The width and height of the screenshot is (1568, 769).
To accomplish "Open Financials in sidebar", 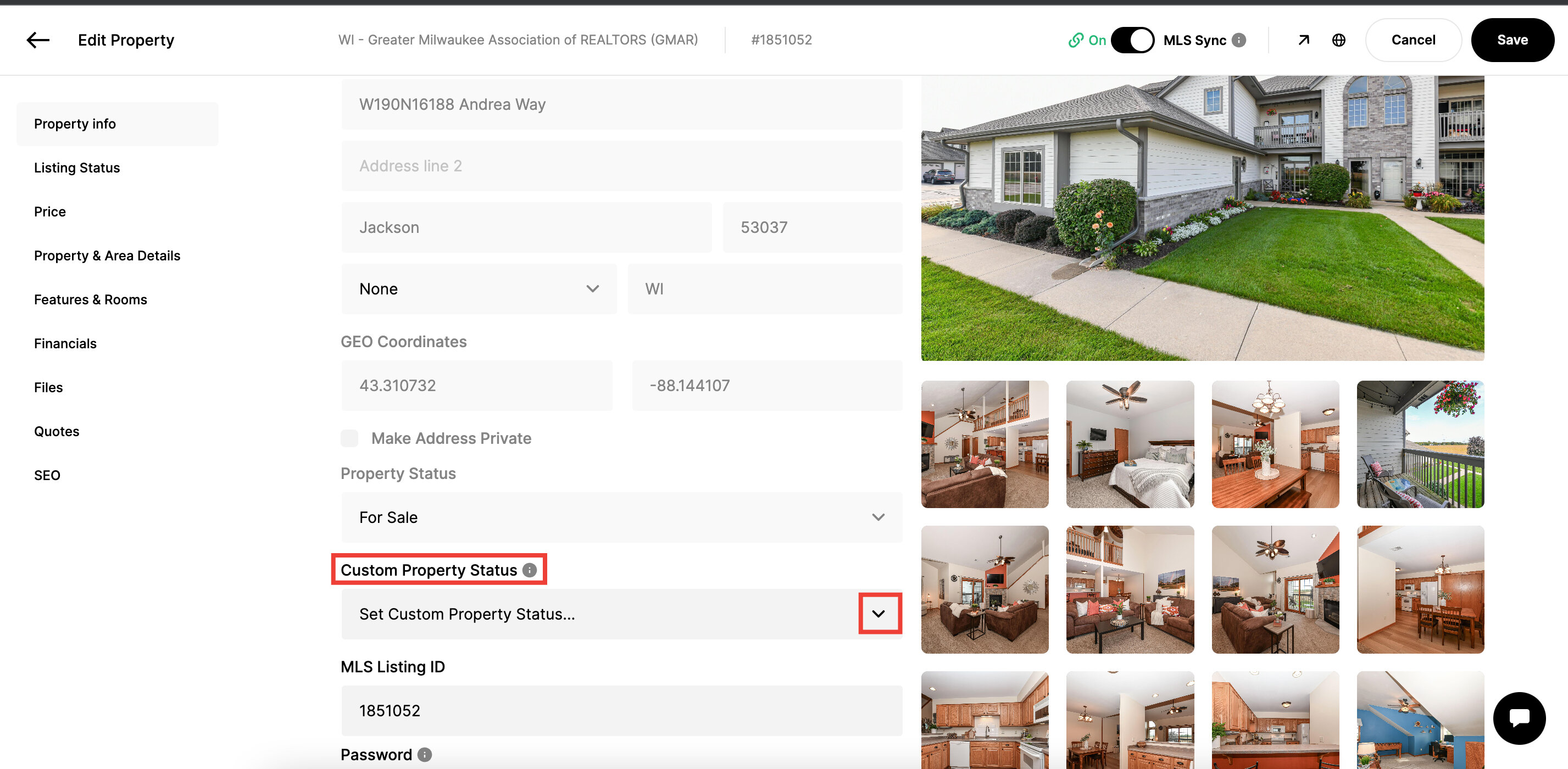I will [x=65, y=344].
